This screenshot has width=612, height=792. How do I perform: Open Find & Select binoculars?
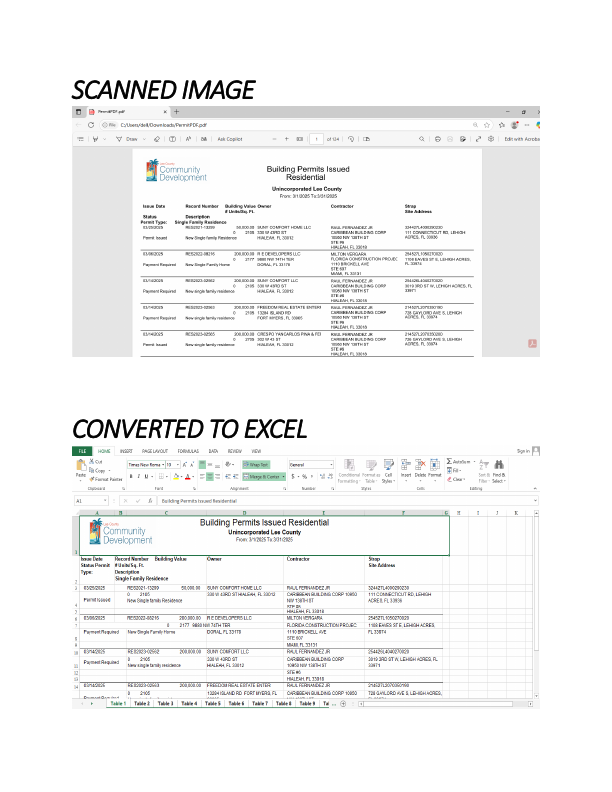tap(499, 471)
